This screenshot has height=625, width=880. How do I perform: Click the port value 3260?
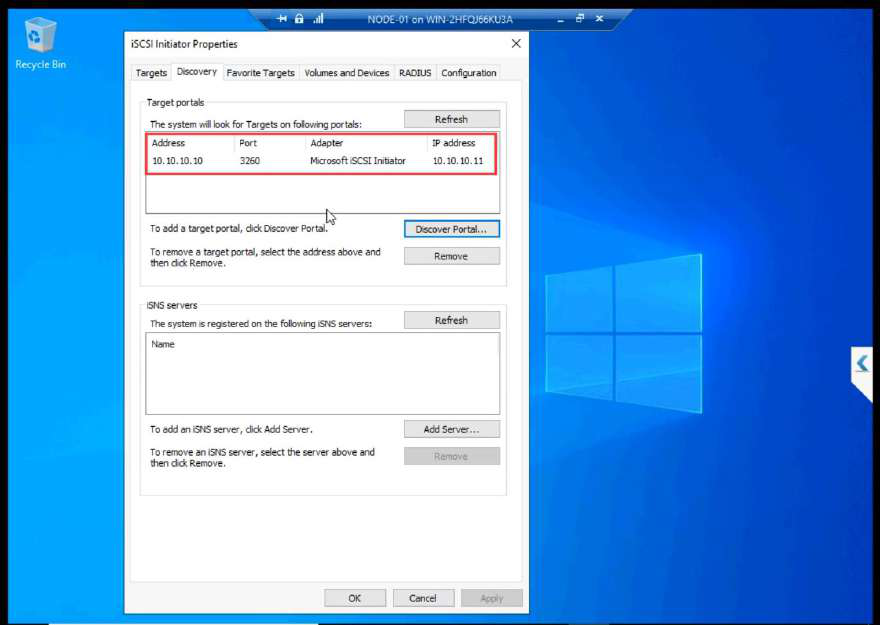[x=250, y=161]
